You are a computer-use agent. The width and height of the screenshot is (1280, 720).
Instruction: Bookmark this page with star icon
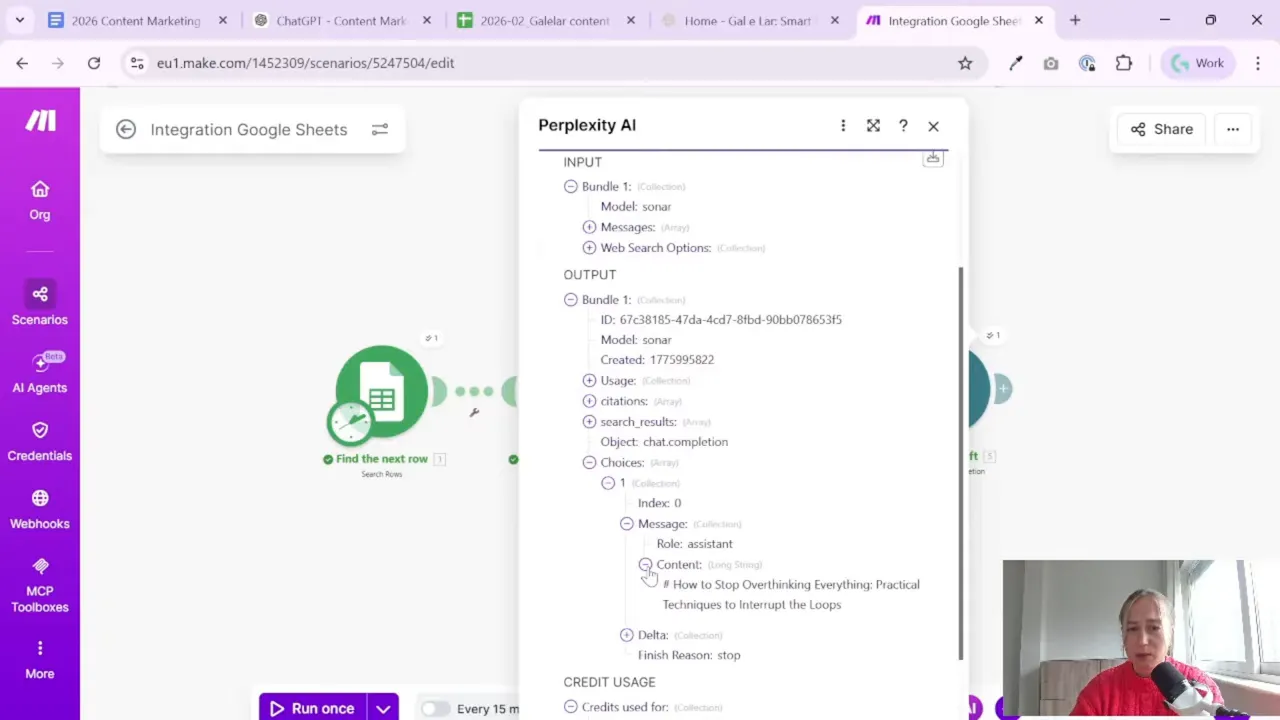pos(965,63)
